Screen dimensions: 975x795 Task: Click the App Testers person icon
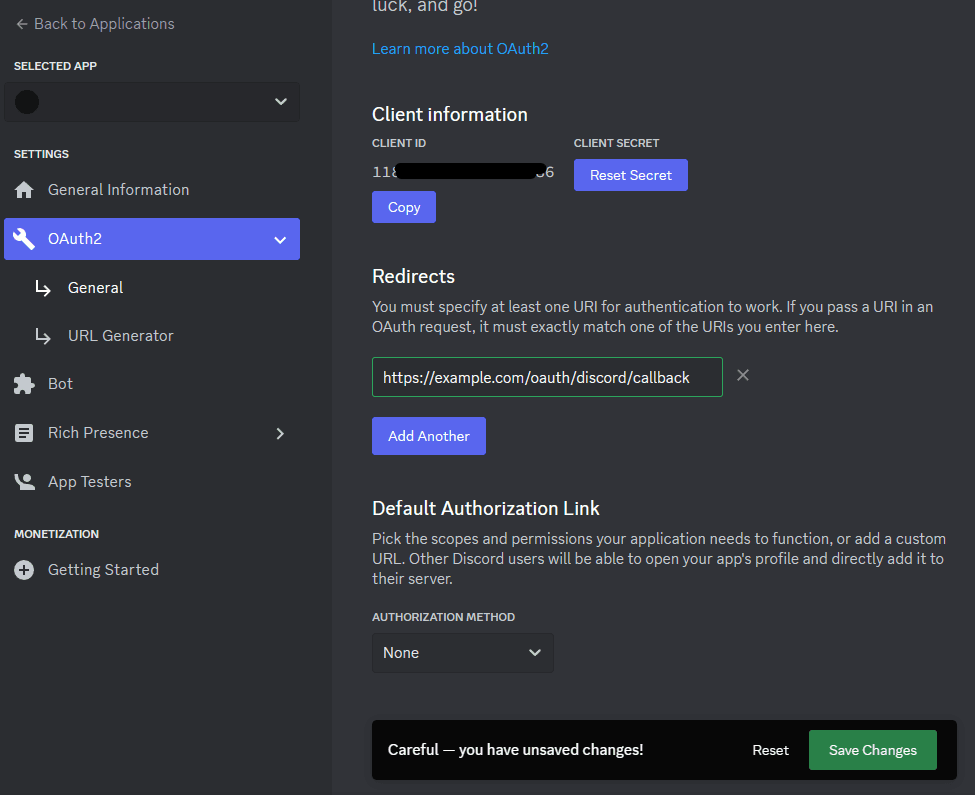[x=25, y=482]
